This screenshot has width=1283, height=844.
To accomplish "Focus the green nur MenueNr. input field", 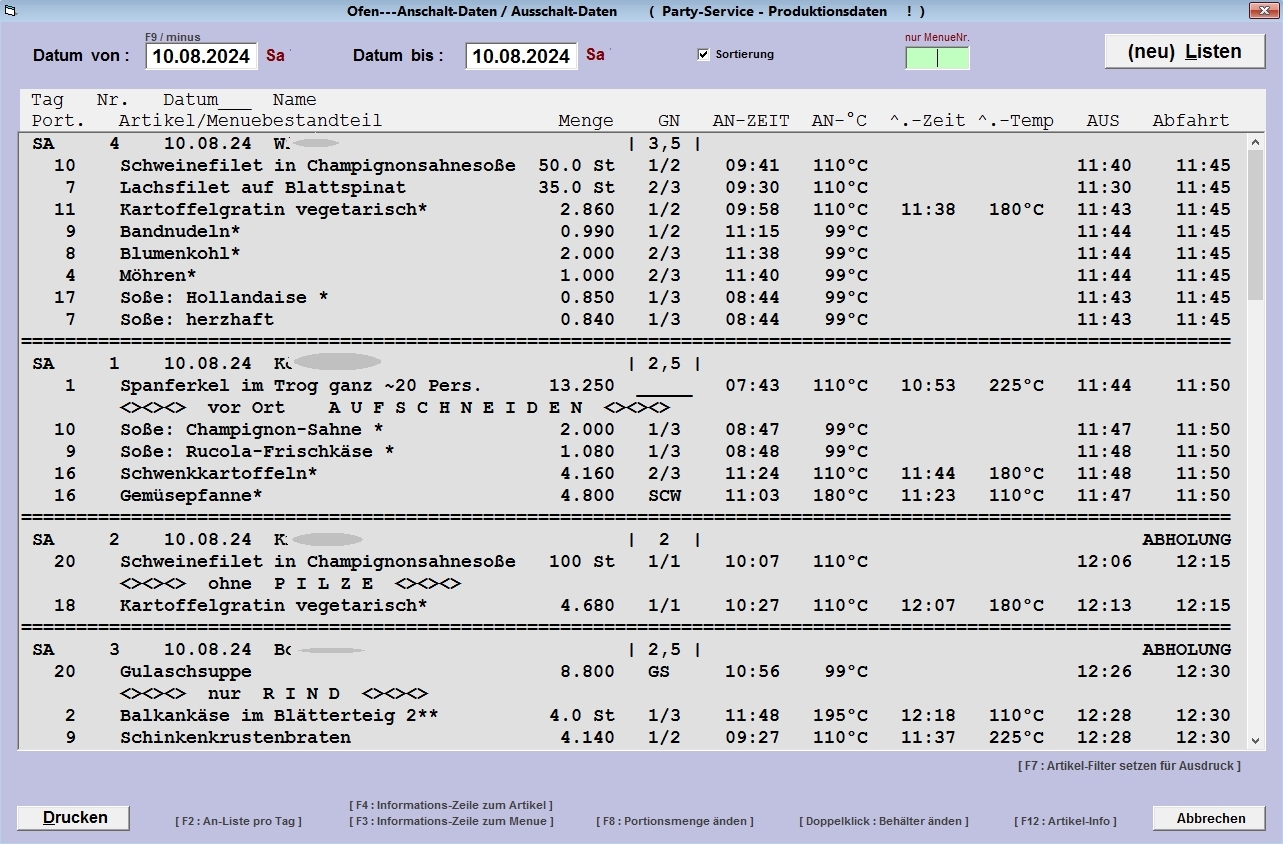I will [937, 58].
